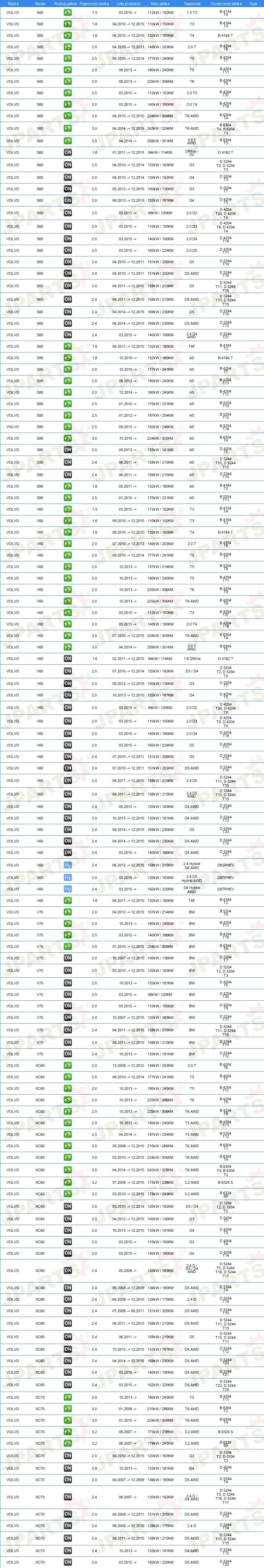
Task: Click PB icon in S80 183kW / 249KM row
Action: [x=68, y=427]
